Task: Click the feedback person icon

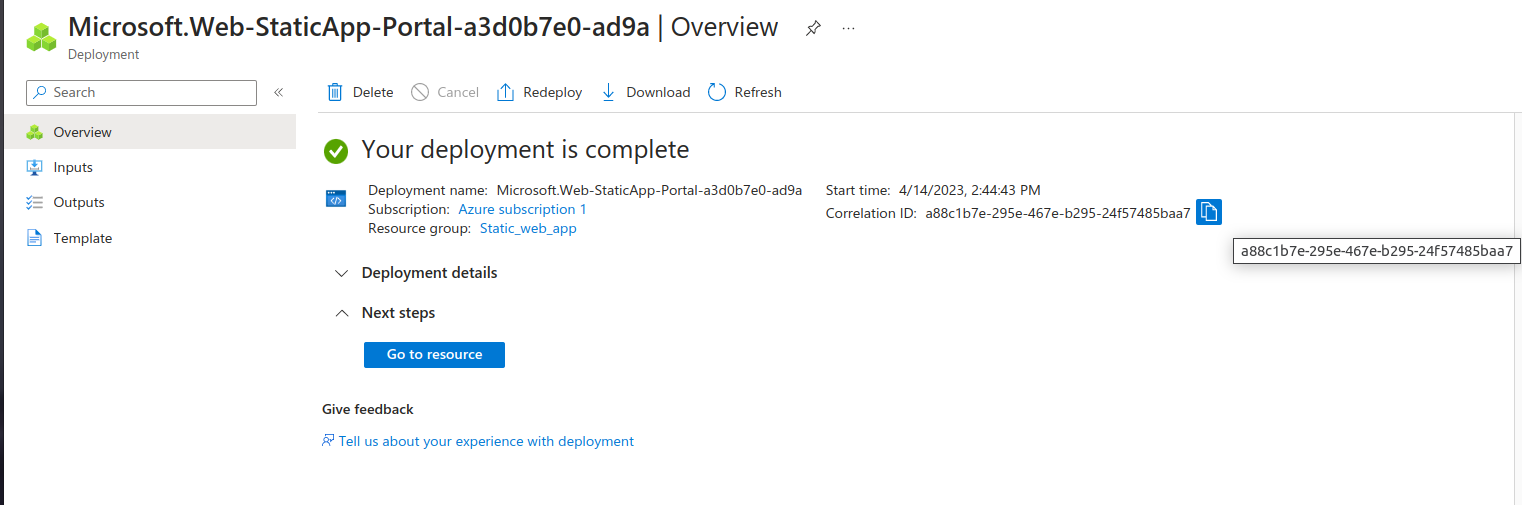Action: [328, 441]
